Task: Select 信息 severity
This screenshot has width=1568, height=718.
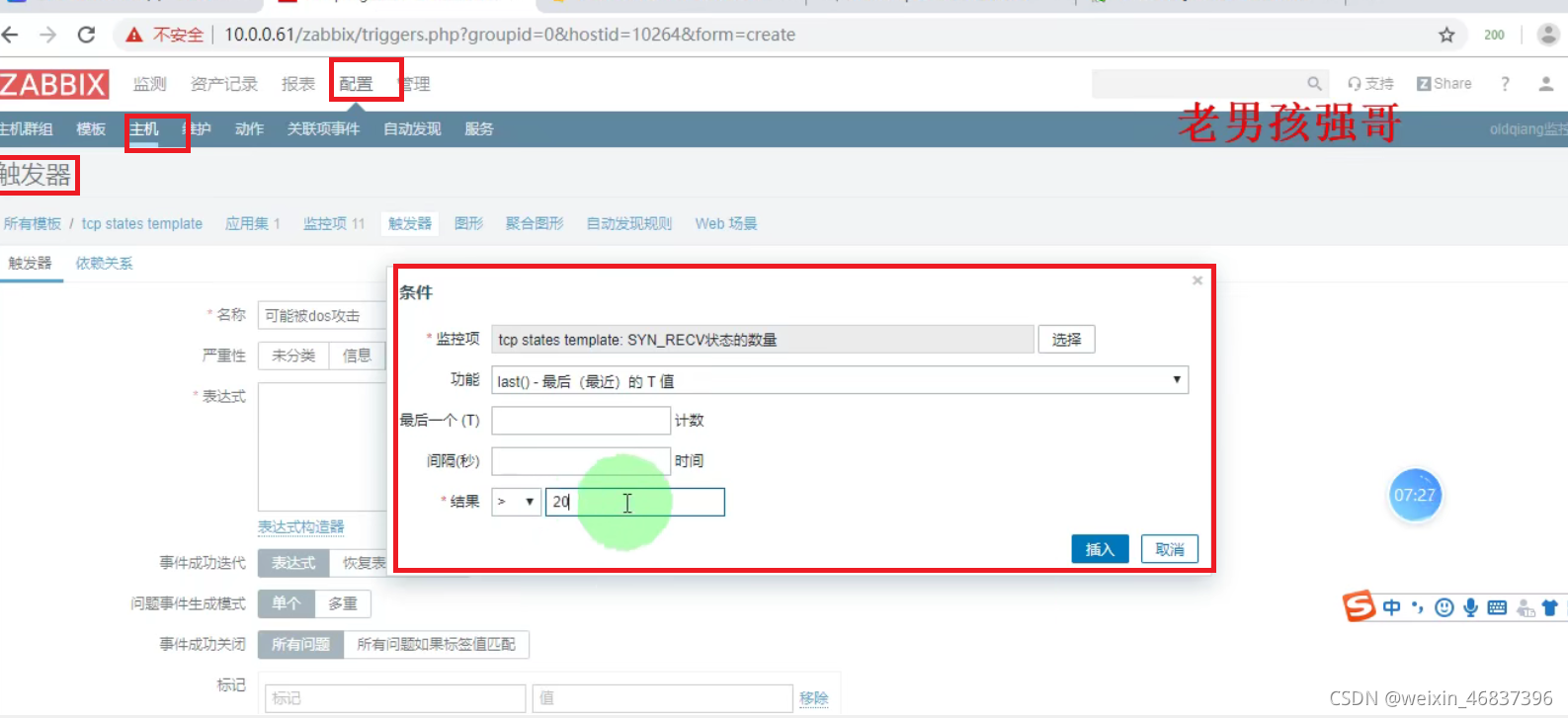Action: coord(357,356)
